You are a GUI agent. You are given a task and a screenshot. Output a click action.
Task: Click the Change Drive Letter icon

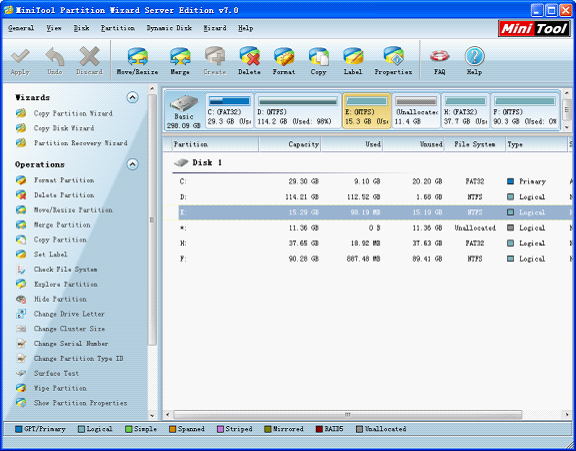click(x=21, y=314)
